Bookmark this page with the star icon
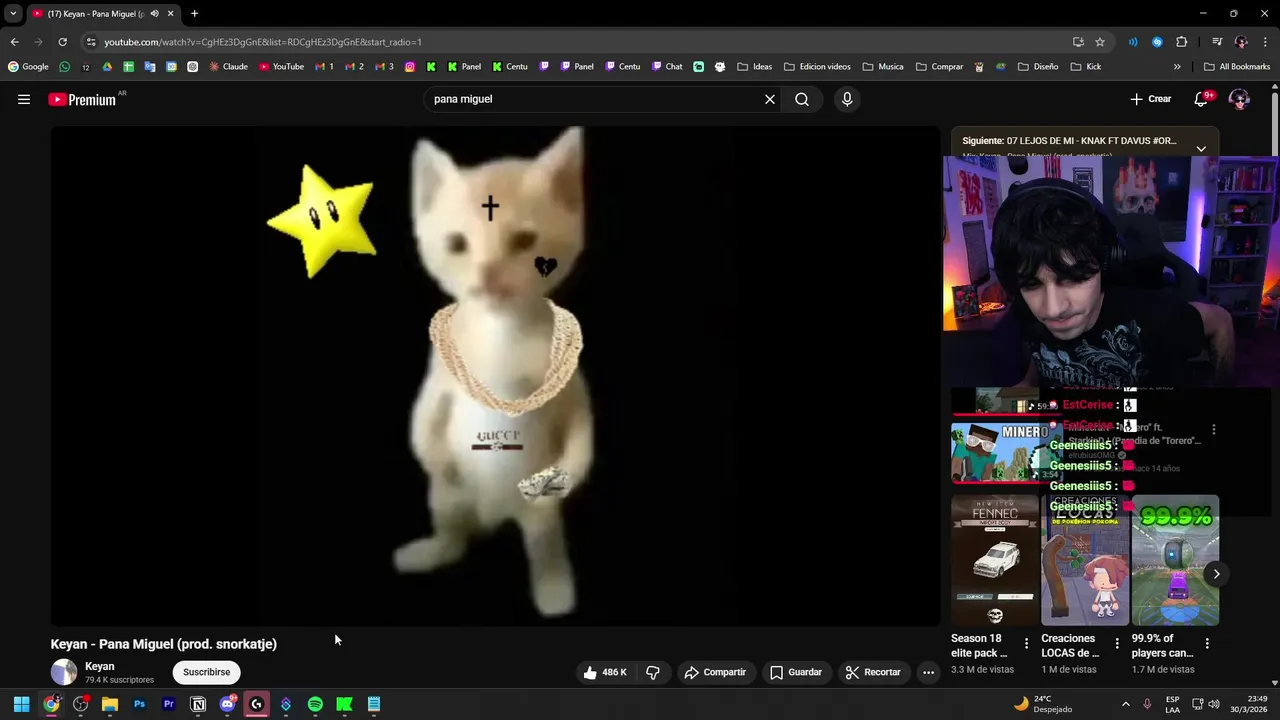Viewport: 1280px width, 720px height. (x=1100, y=42)
